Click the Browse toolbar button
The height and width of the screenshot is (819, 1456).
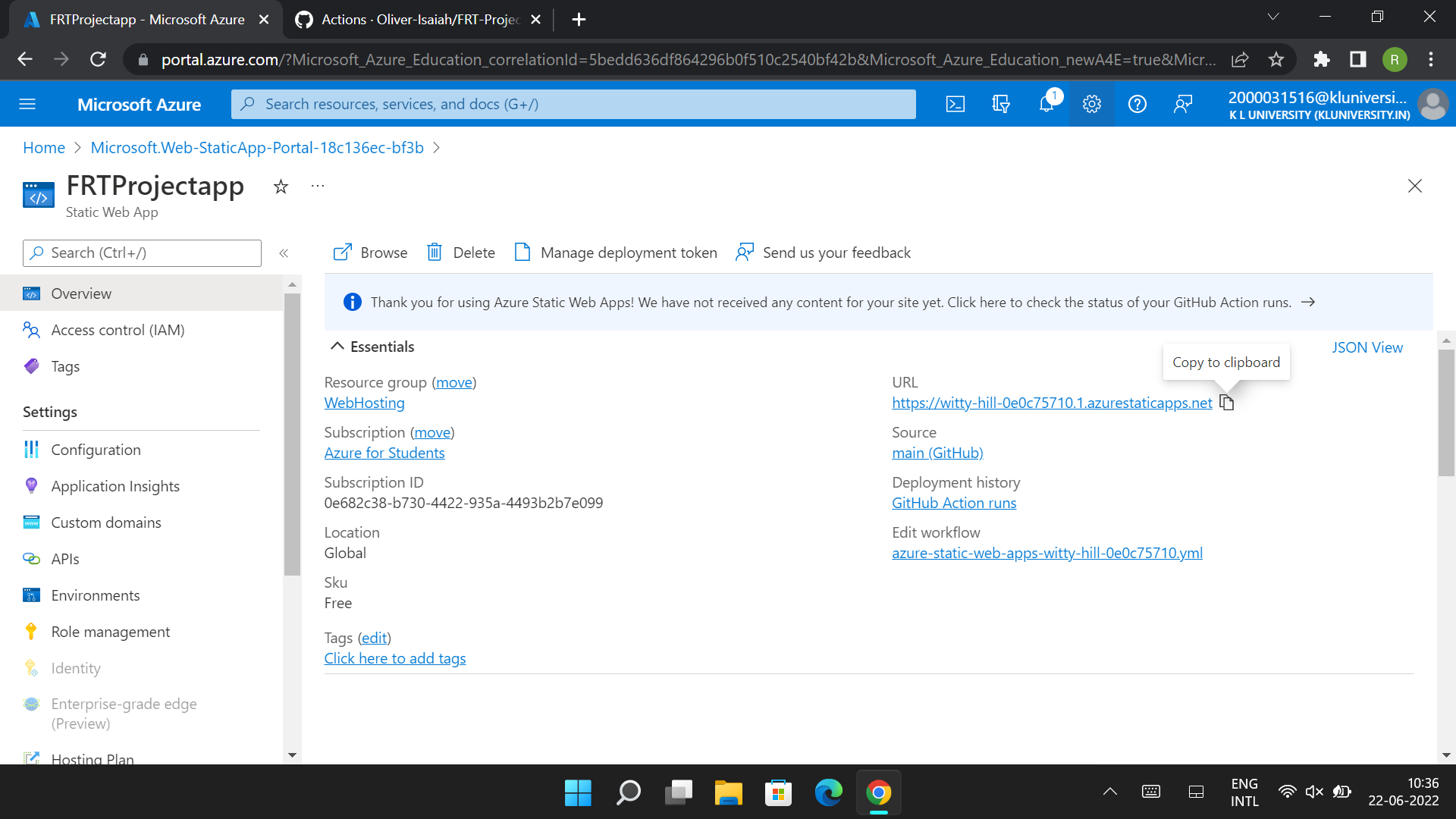370,253
